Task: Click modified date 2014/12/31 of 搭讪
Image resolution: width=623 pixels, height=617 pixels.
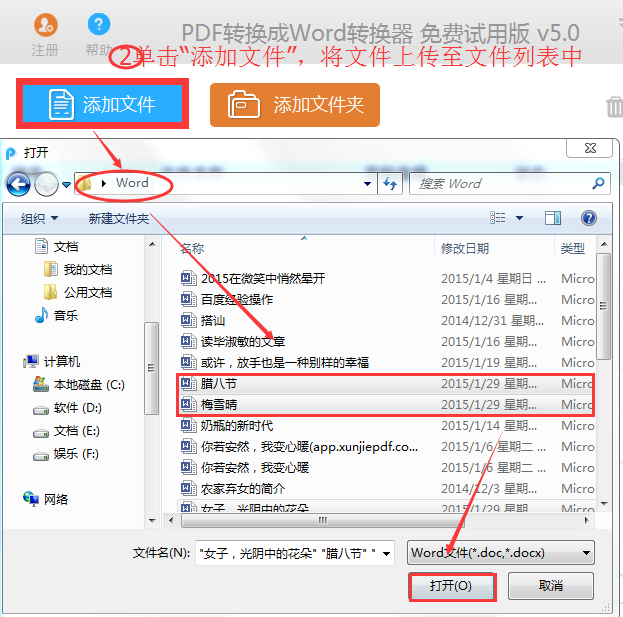Action: click(x=493, y=321)
